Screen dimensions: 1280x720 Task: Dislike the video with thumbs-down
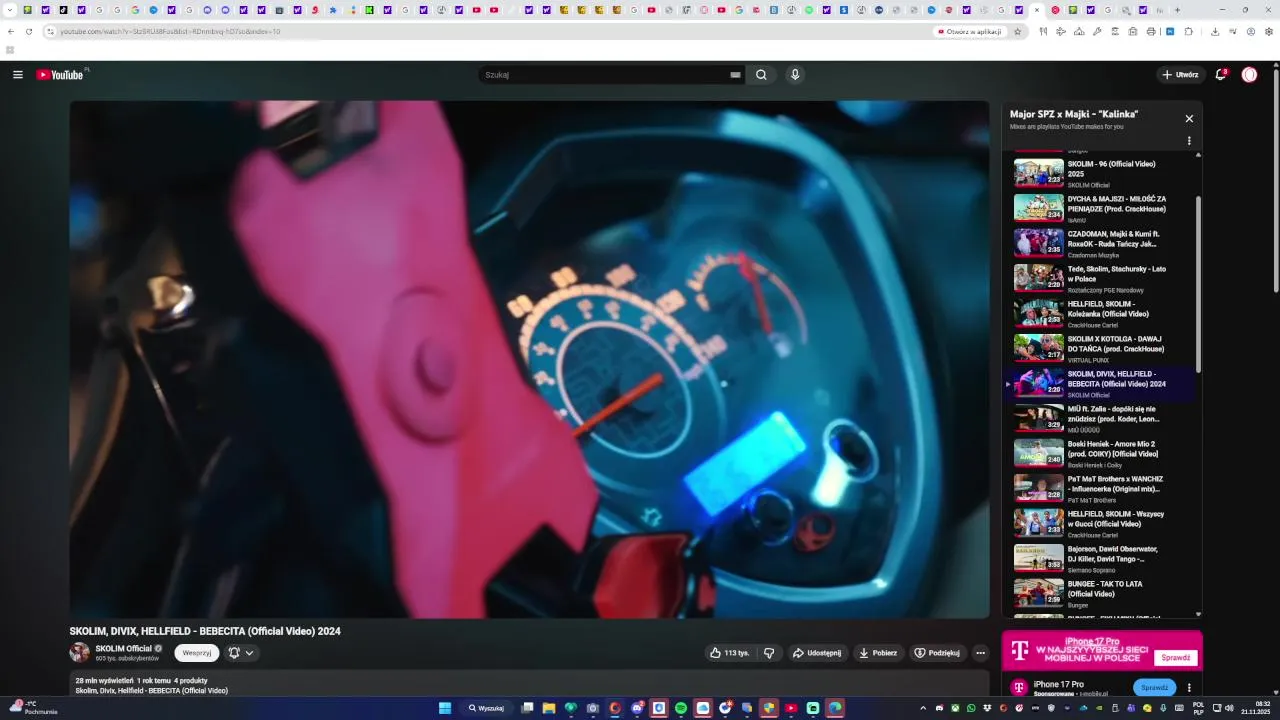point(769,653)
